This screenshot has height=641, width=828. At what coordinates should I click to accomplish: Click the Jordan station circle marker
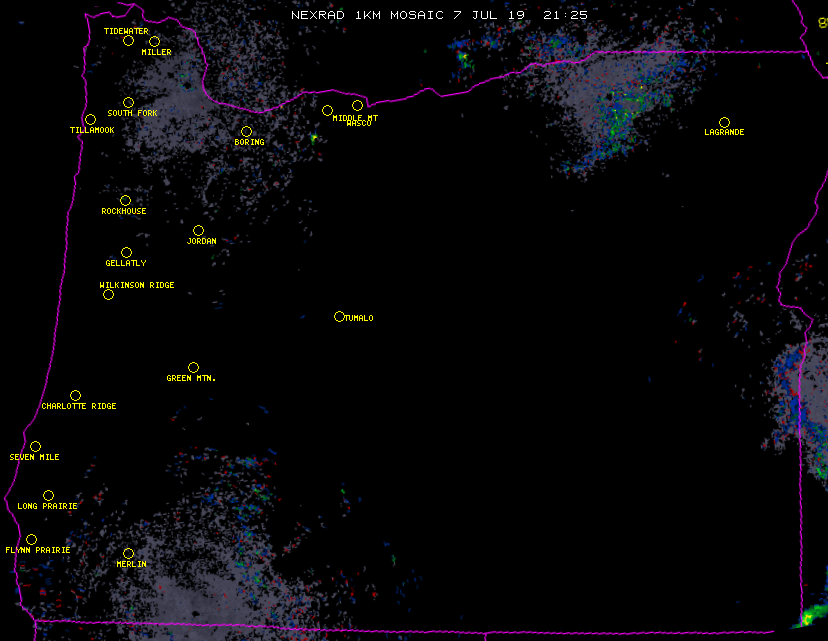pos(198,231)
